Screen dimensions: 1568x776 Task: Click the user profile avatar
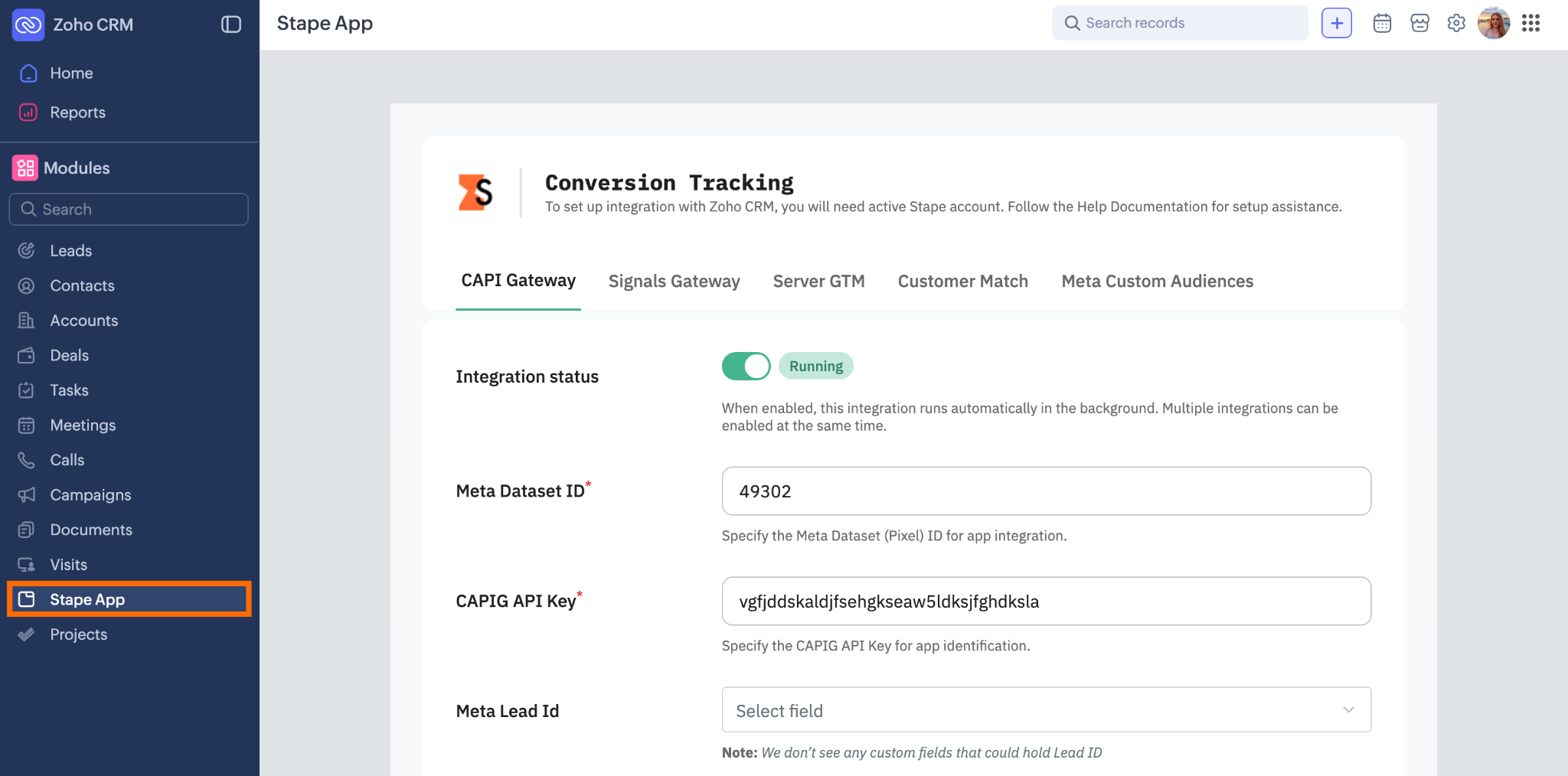tap(1494, 23)
